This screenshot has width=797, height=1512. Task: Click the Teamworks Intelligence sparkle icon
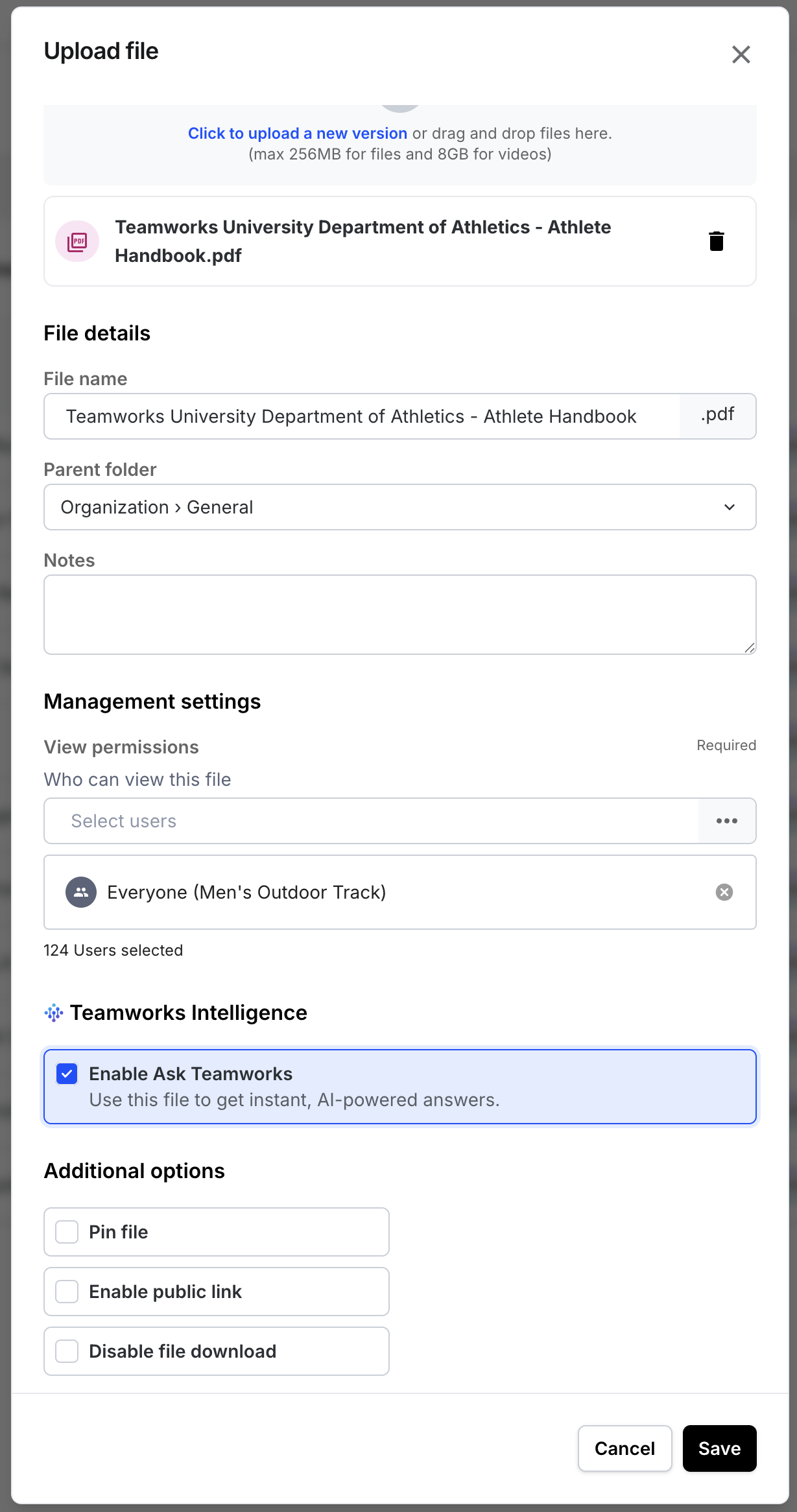pos(54,1013)
